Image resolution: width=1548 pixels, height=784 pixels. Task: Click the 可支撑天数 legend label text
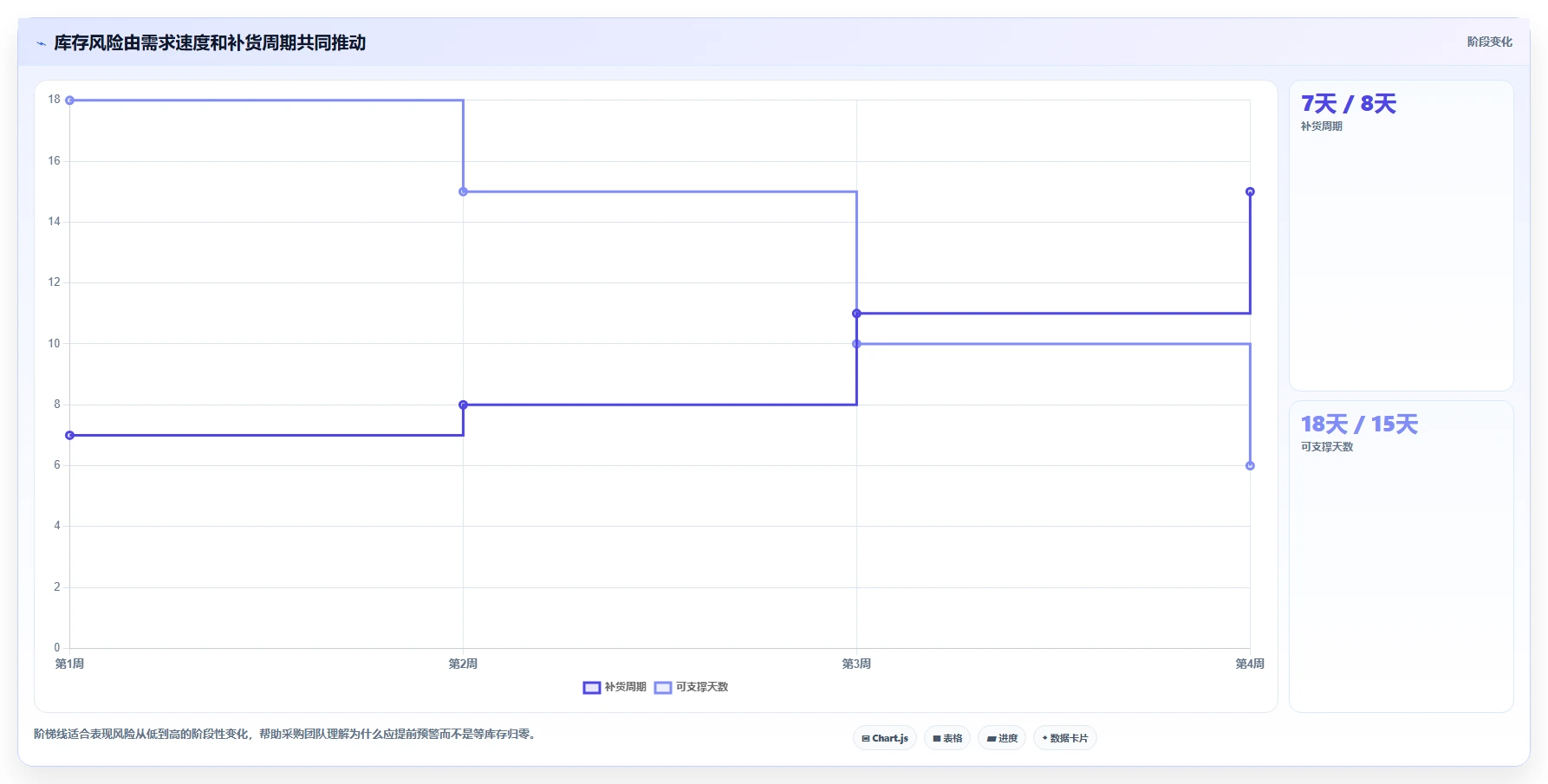[702, 687]
